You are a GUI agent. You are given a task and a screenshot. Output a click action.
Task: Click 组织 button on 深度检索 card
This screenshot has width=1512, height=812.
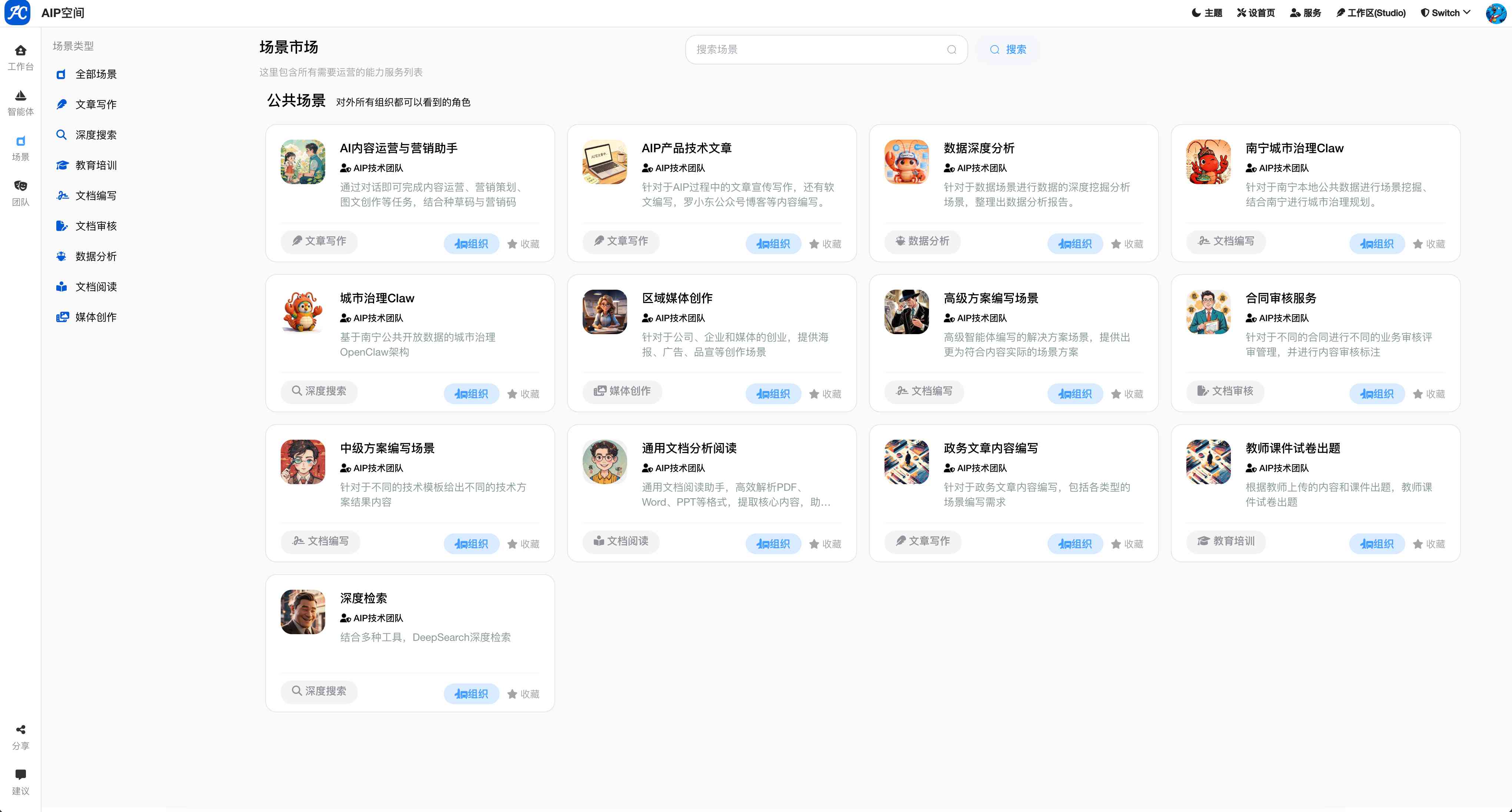tap(471, 694)
